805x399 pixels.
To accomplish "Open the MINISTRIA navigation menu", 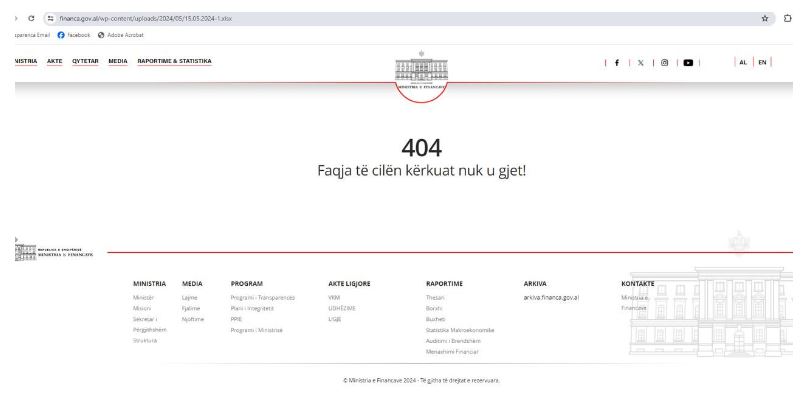I will [26, 61].
